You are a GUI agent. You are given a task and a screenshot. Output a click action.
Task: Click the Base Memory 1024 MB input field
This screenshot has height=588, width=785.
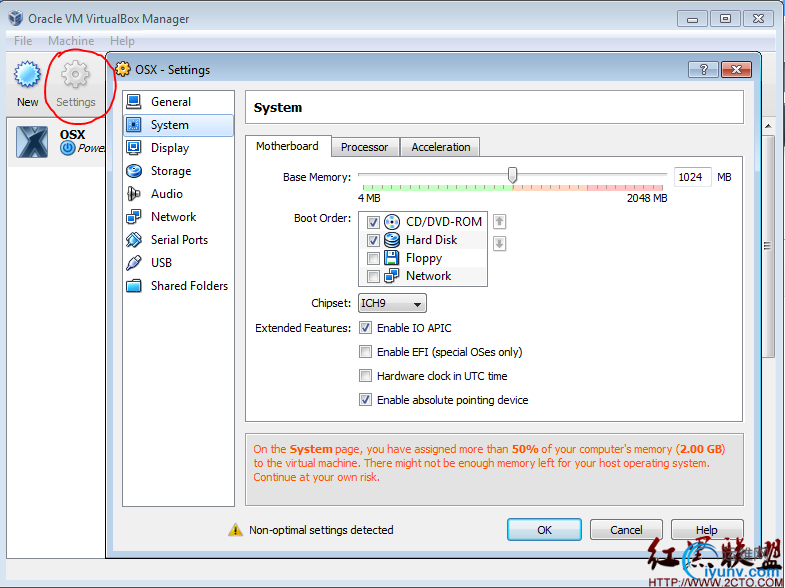click(692, 177)
